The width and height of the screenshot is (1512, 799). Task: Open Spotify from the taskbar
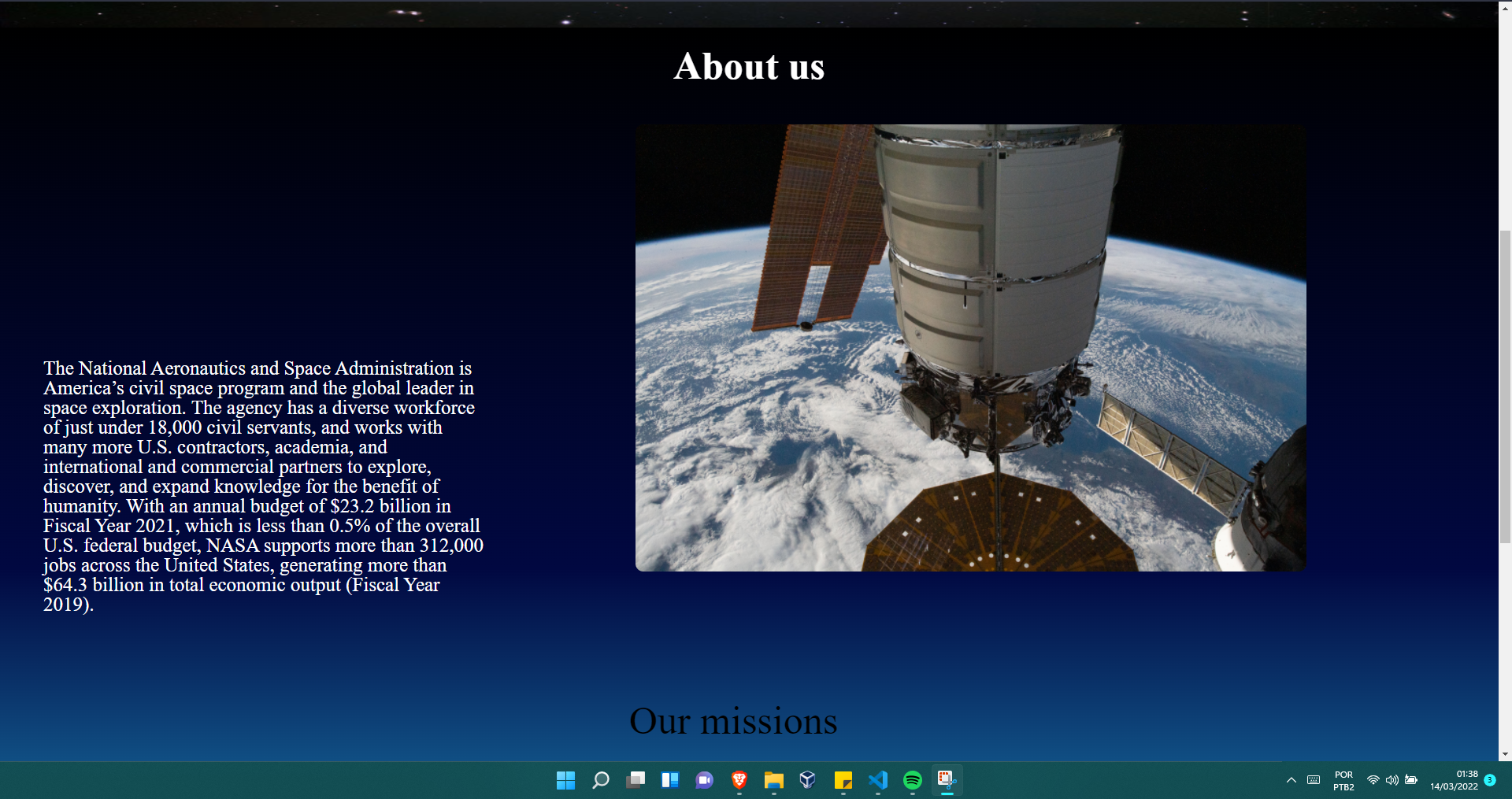912,780
